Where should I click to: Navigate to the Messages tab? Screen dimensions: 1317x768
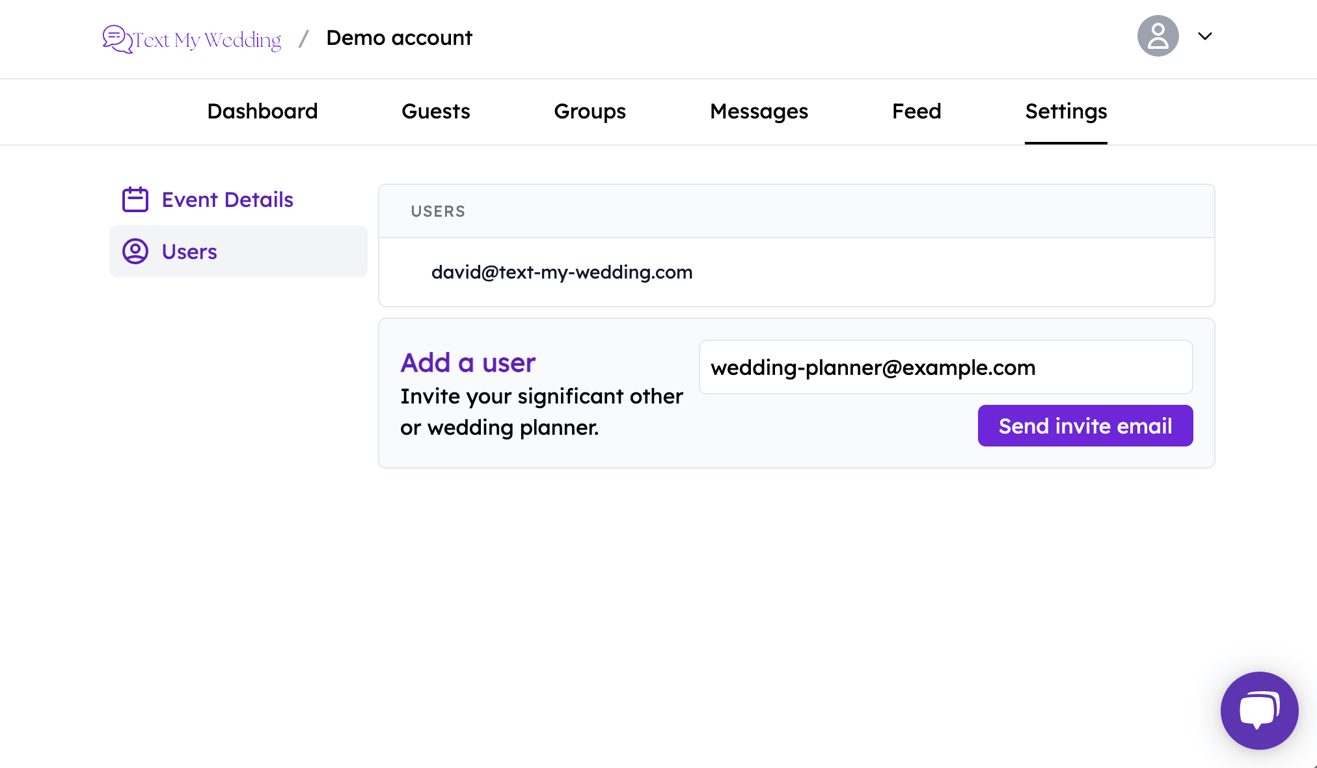coord(758,111)
